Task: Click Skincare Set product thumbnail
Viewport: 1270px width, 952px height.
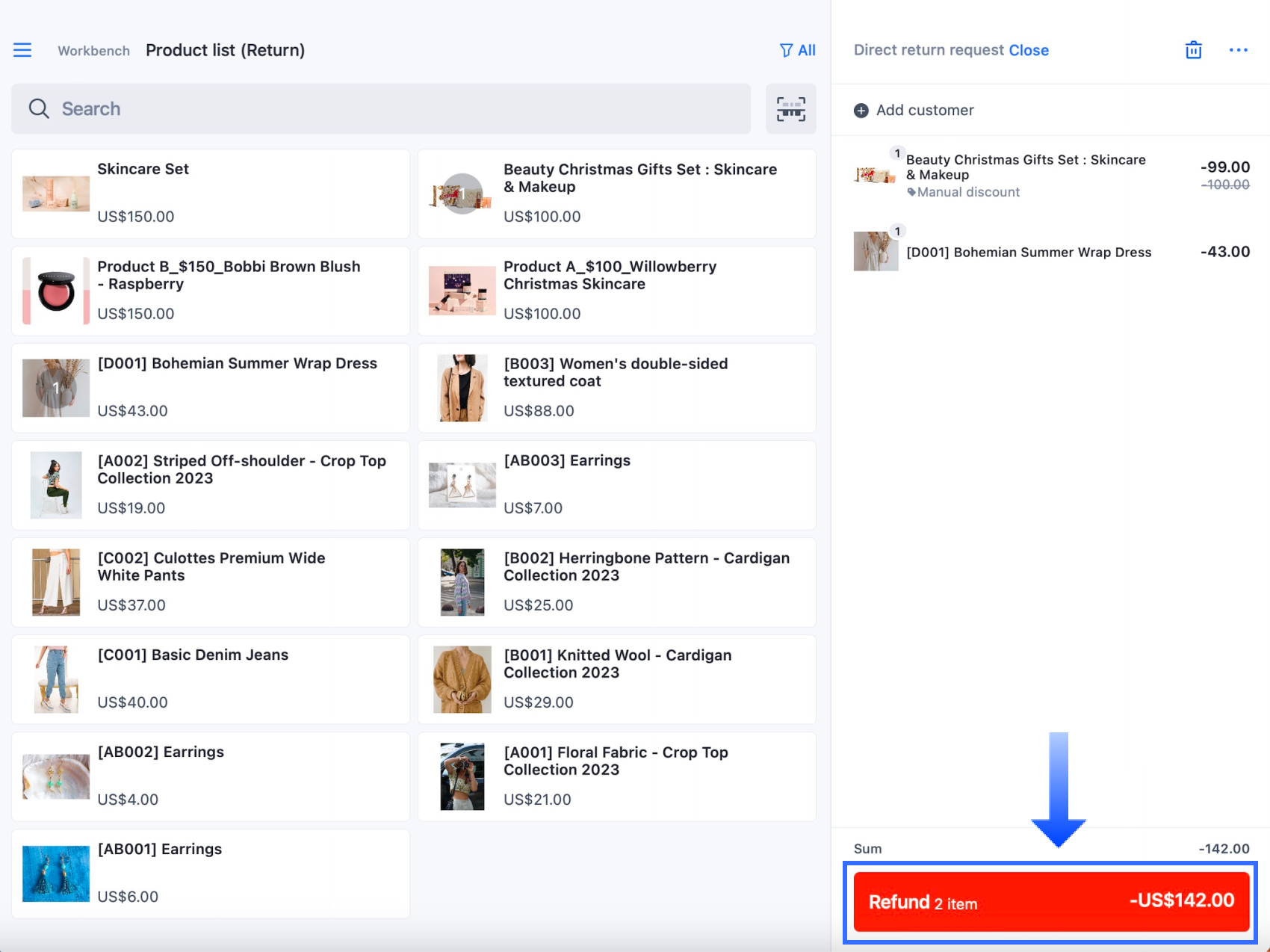Action: click(56, 194)
